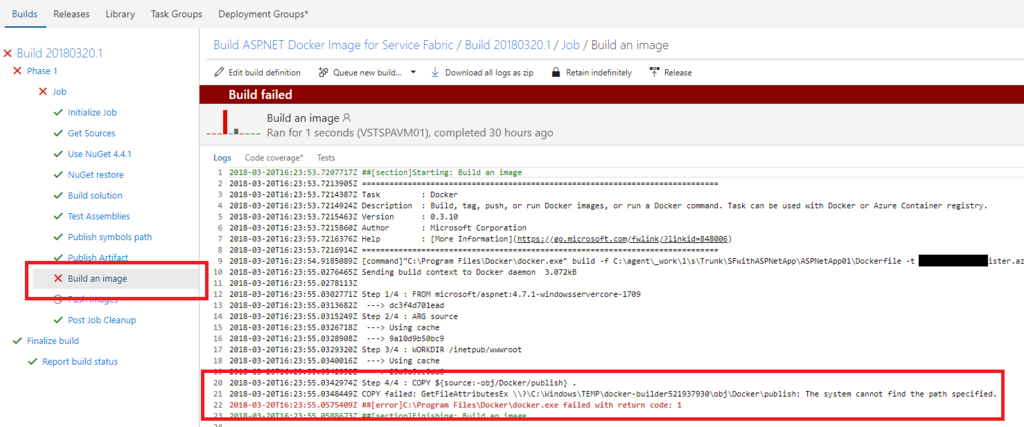The image size is (1024, 427).
Task: Open the Initialize Job step
Action: pos(92,112)
